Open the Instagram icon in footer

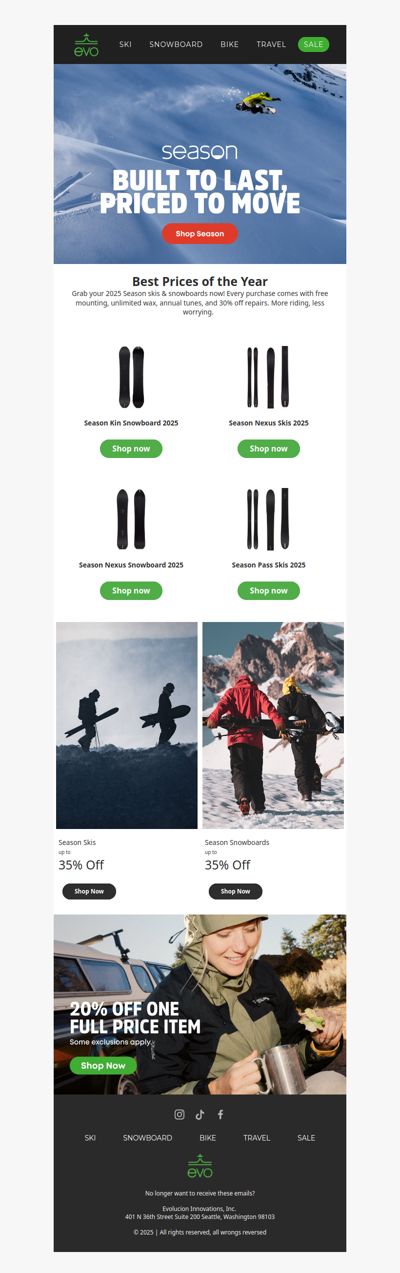click(x=180, y=1114)
